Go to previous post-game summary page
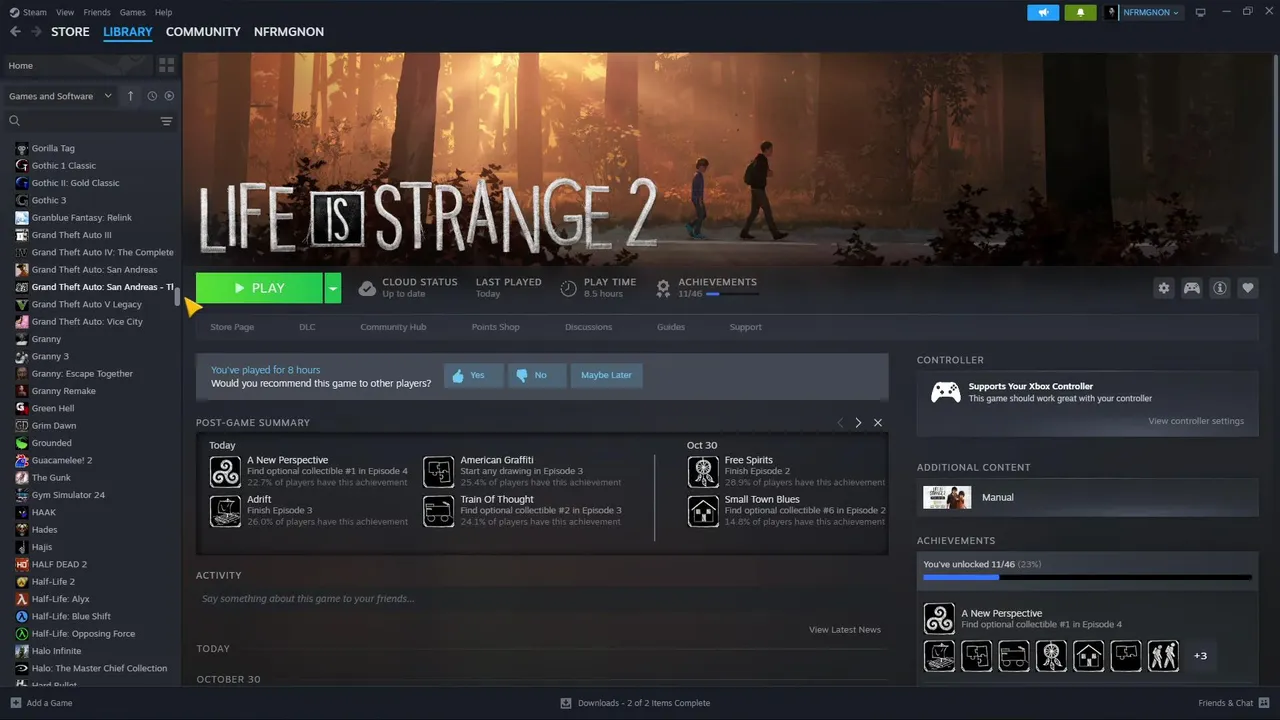Screen dimensions: 1280x720 pos(840,423)
